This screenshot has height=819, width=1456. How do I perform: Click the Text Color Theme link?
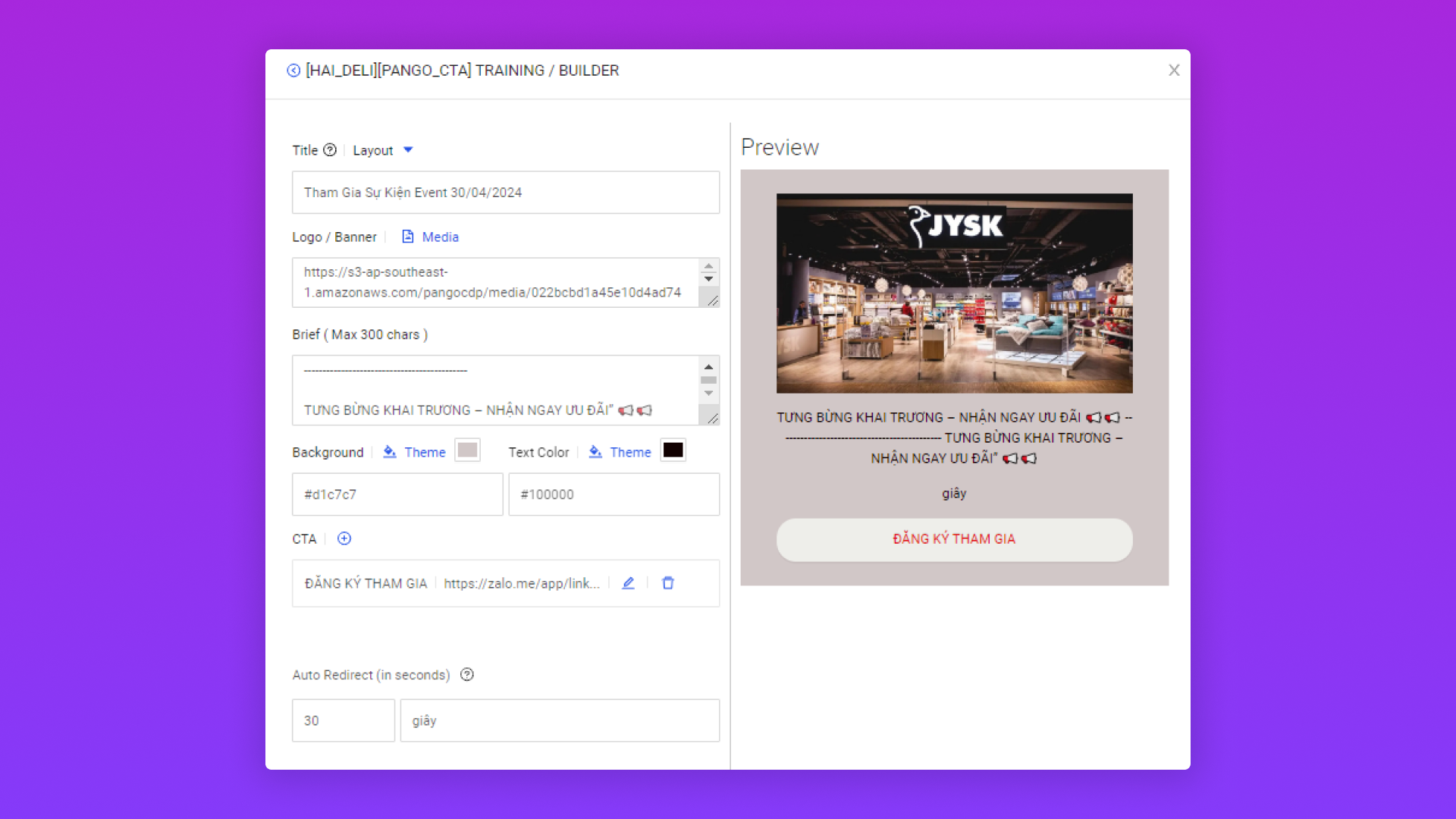point(630,452)
